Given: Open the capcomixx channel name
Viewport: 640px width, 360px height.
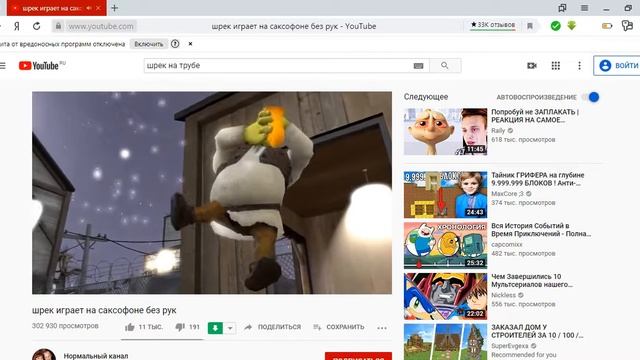Looking at the screenshot, I should [507, 244].
